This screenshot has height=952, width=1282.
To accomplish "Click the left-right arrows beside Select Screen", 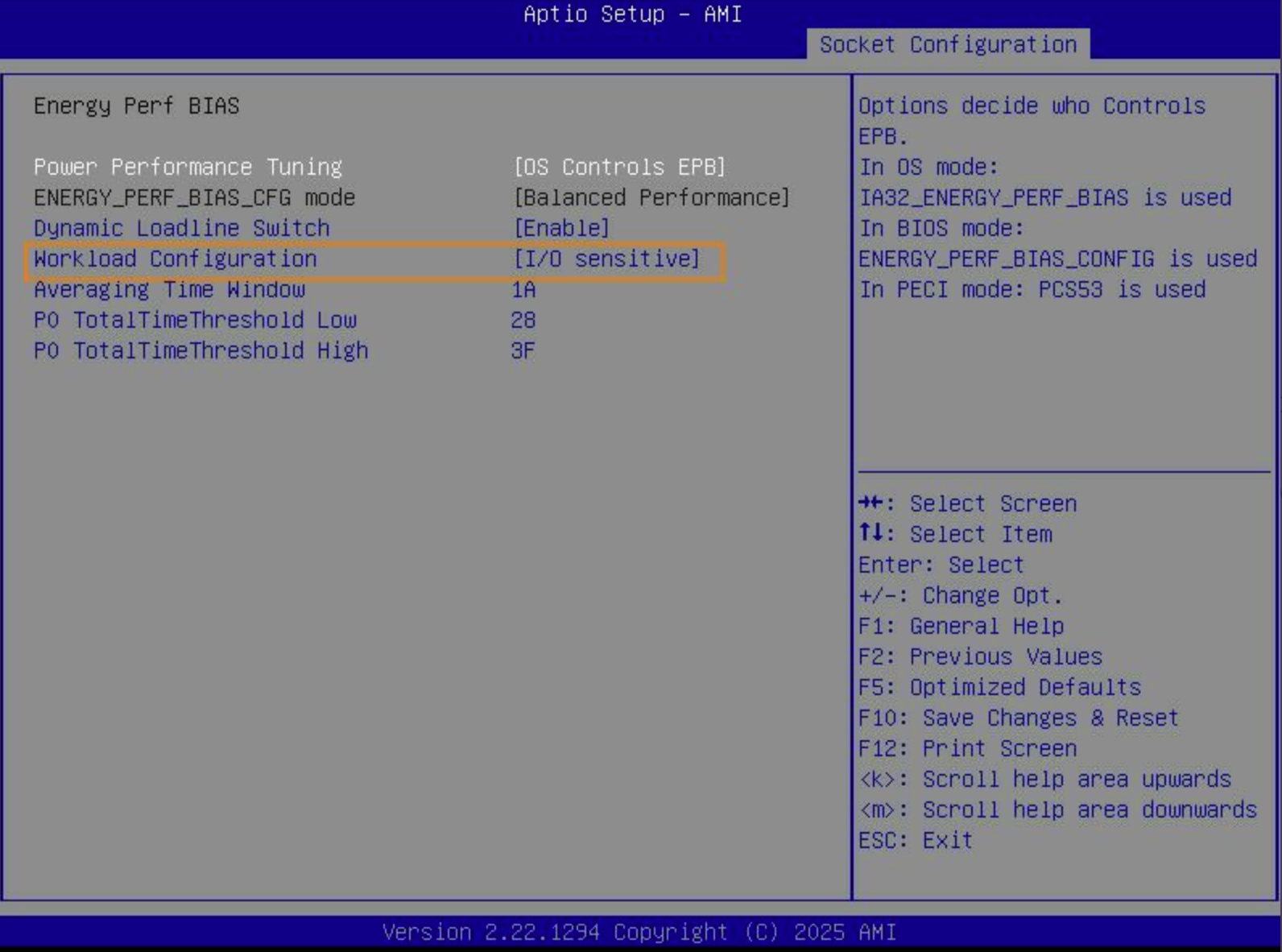I will [871, 503].
